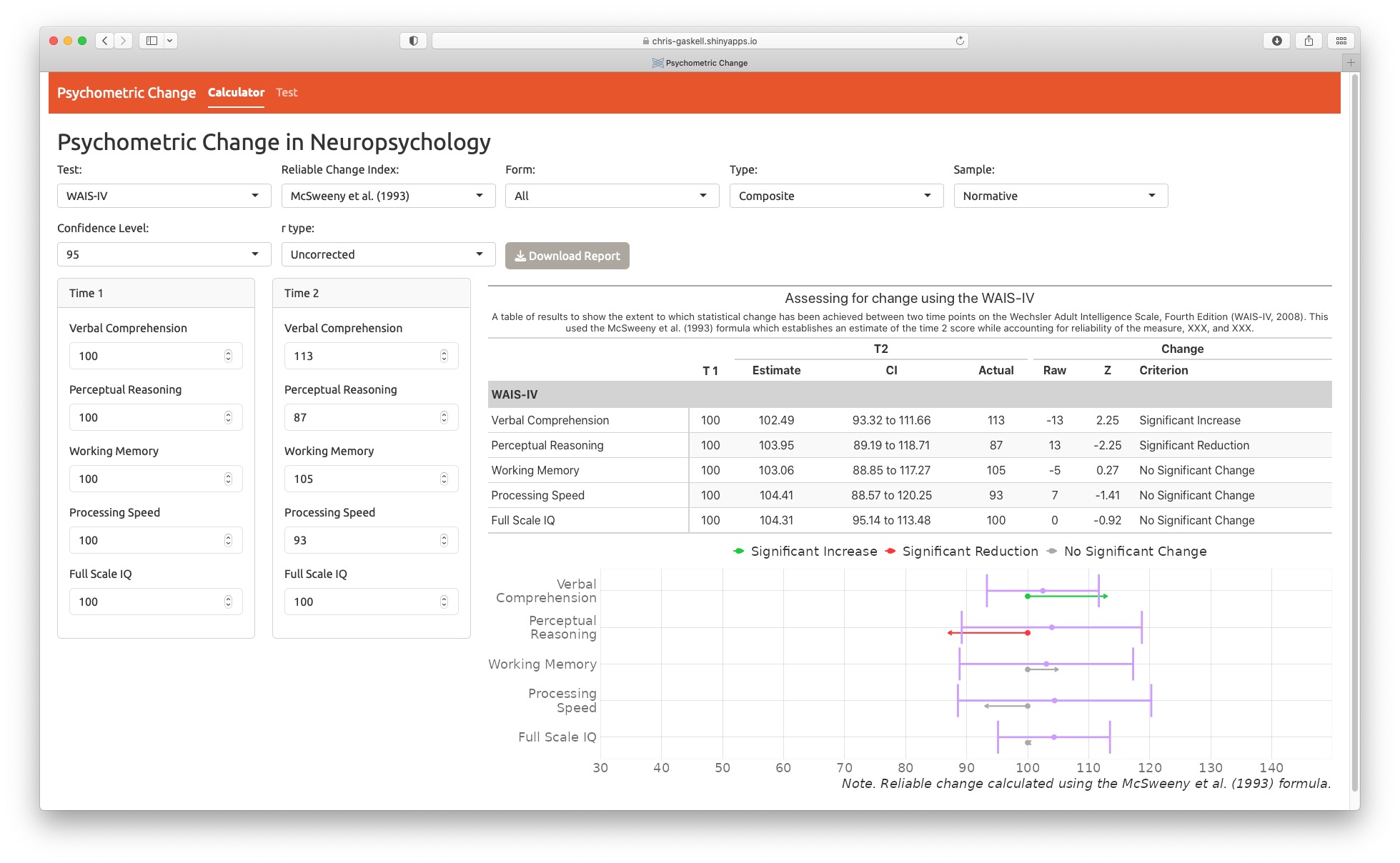The height and width of the screenshot is (863, 1400).
Task: Click Time 1 Full Scale IQ stepper arrows
Action: click(229, 602)
